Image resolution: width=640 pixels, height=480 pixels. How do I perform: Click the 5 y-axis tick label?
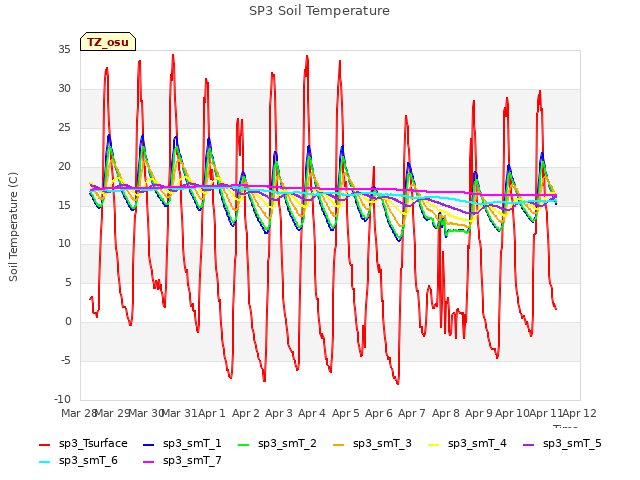point(68,282)
